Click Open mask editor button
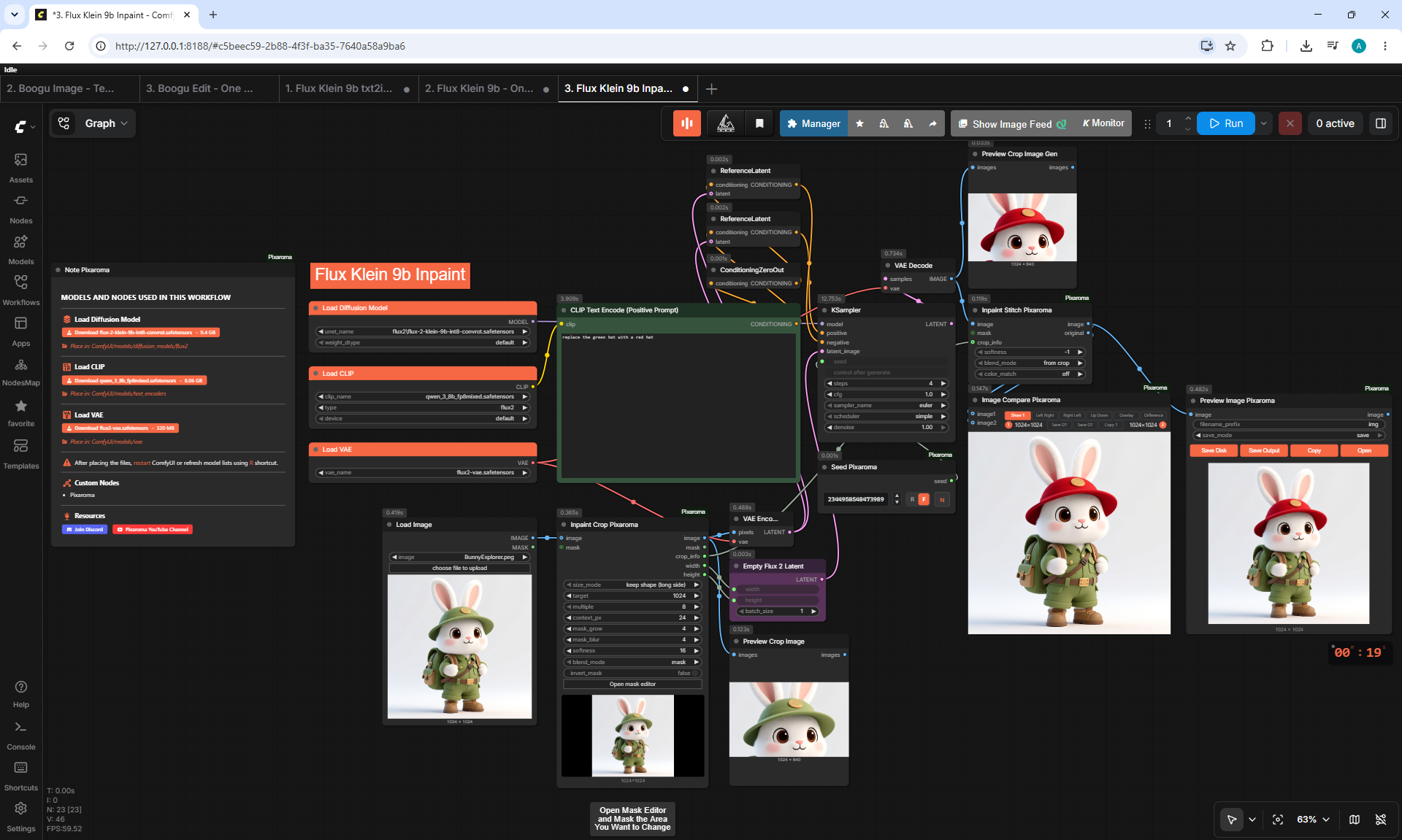The width and height of the screenshot is (1402, 840). point(632,684)
